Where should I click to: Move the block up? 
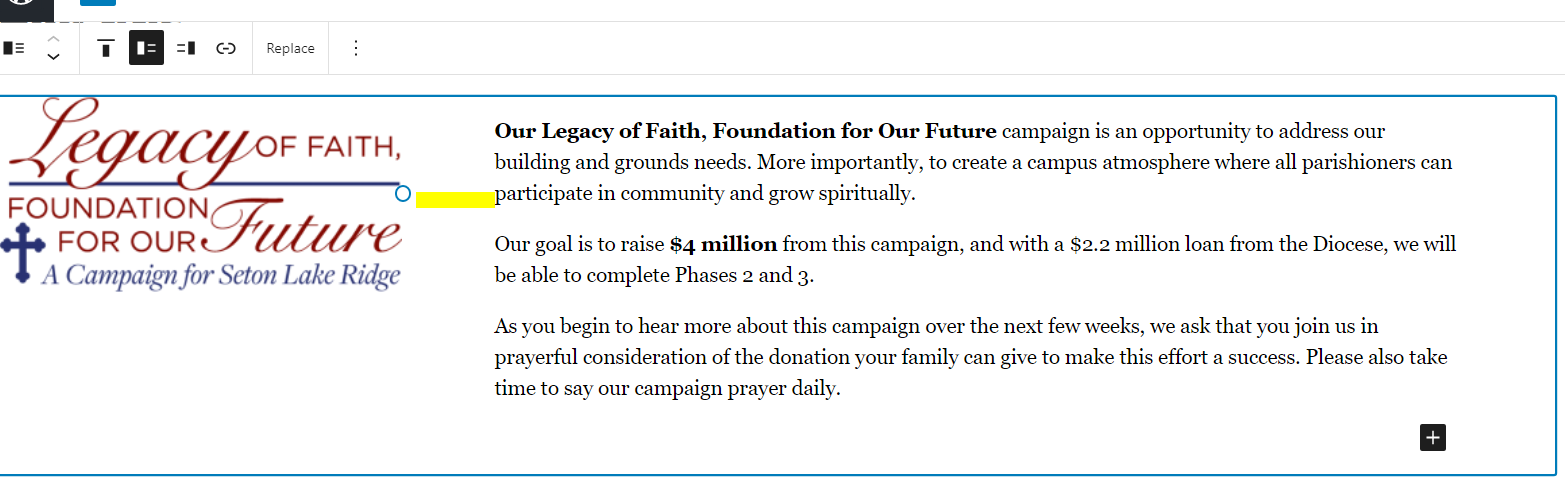[54, 39]
